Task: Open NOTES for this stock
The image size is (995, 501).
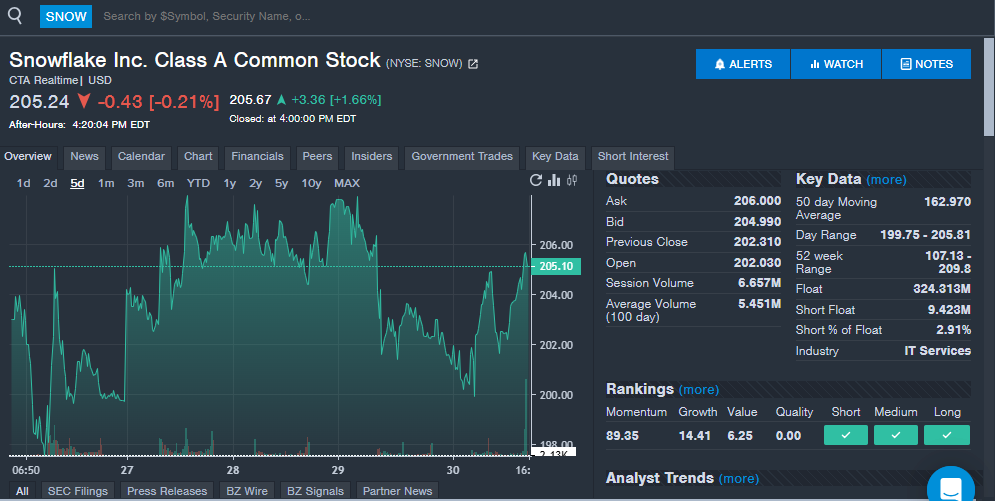Action: (x=926, y=64)
